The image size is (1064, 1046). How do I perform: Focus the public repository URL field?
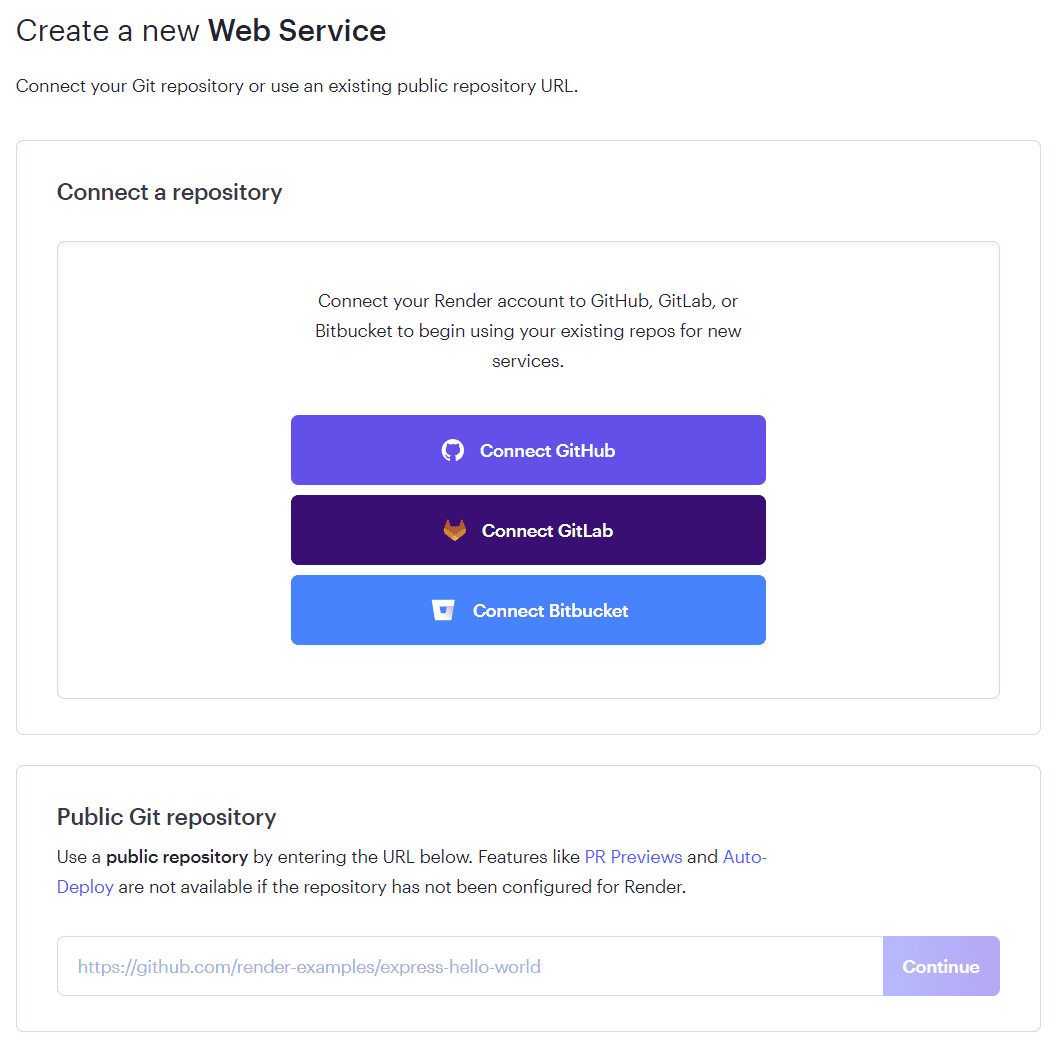point(470,966)
